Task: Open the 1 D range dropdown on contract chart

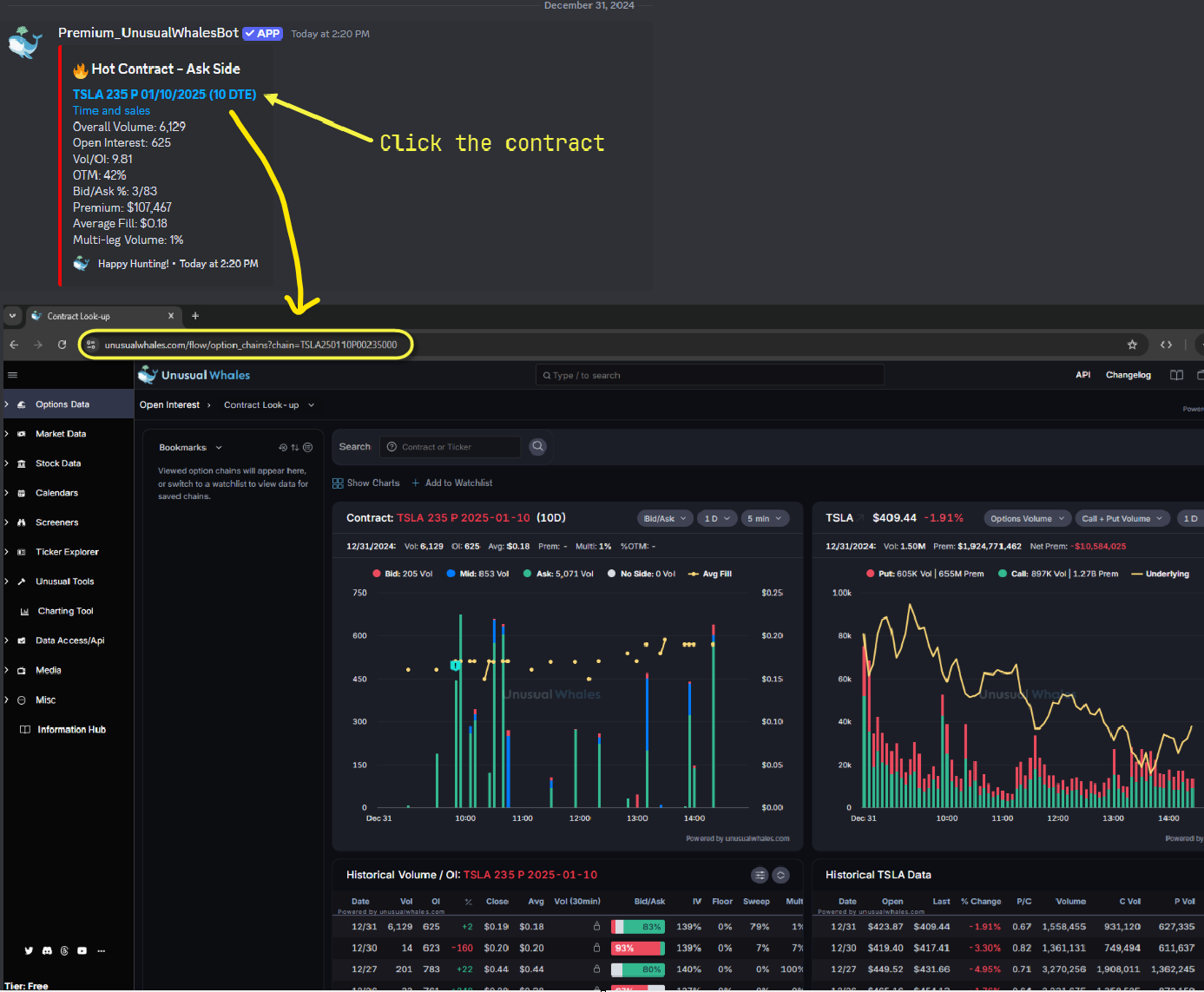Action: click(717, 518)
